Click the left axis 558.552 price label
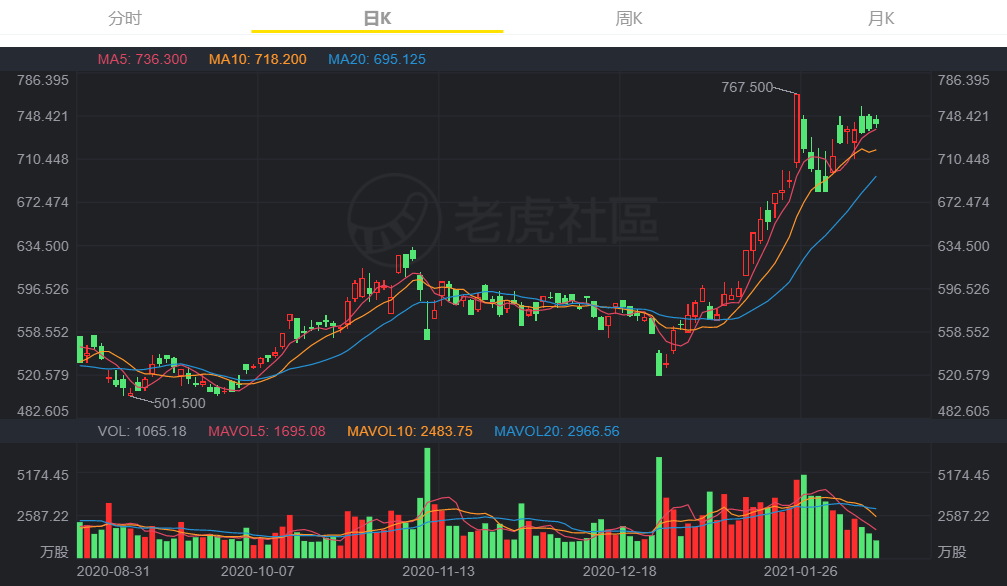This screenshot has height=586, width=1007. [42, 332]
